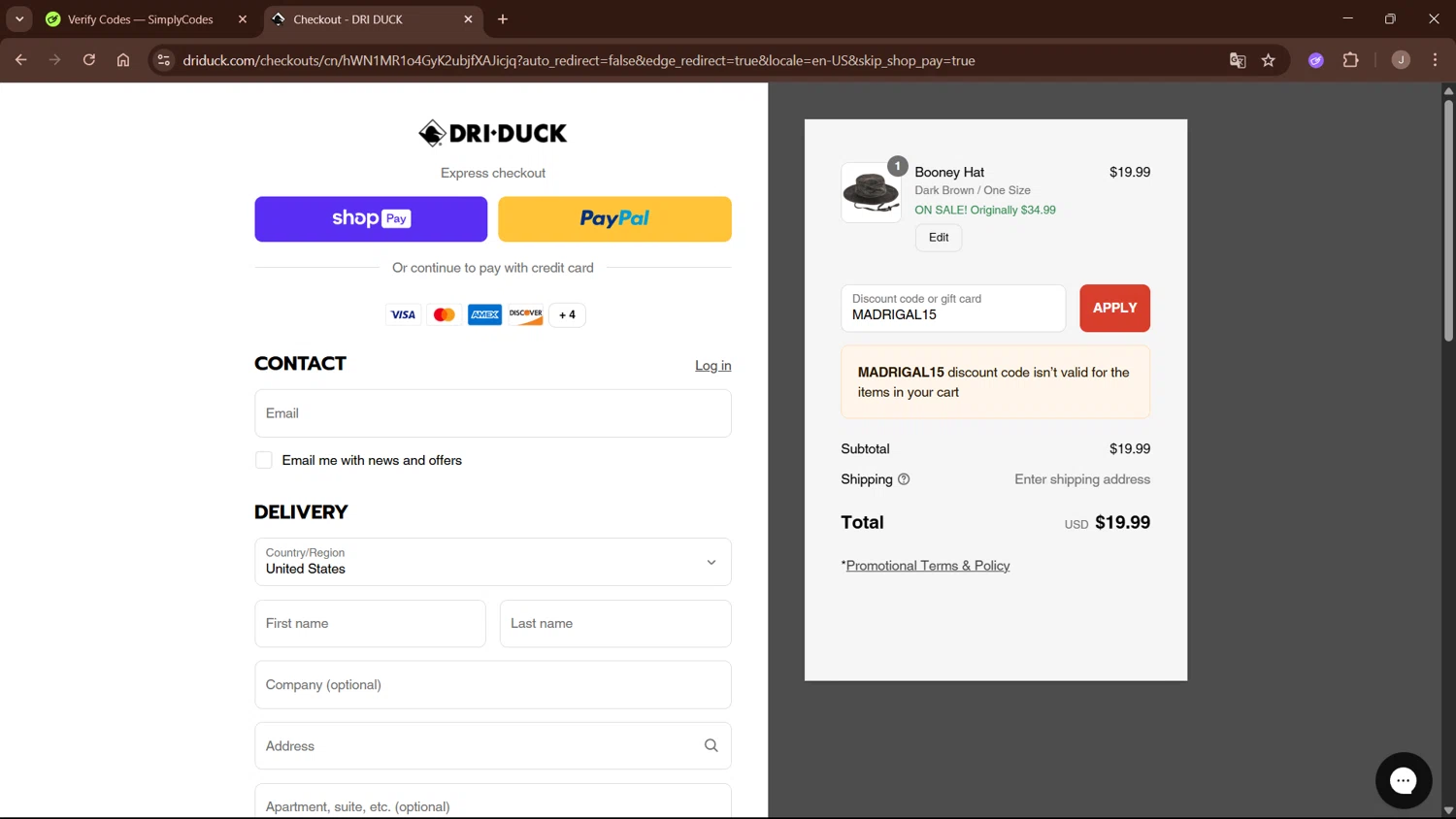1456x819 pixels.
Task: Open site information icon in address bar
Action: [x=164, y=60]
